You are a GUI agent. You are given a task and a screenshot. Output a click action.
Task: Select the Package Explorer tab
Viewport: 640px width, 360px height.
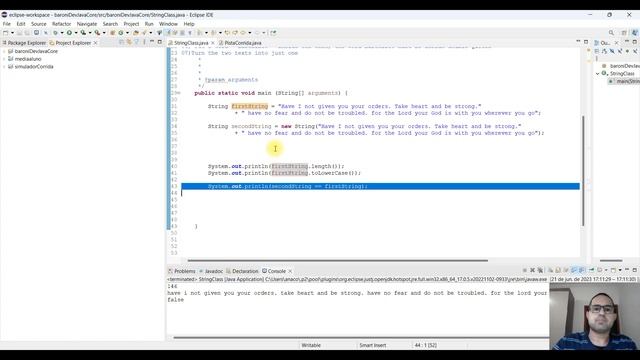click(24, 42)
